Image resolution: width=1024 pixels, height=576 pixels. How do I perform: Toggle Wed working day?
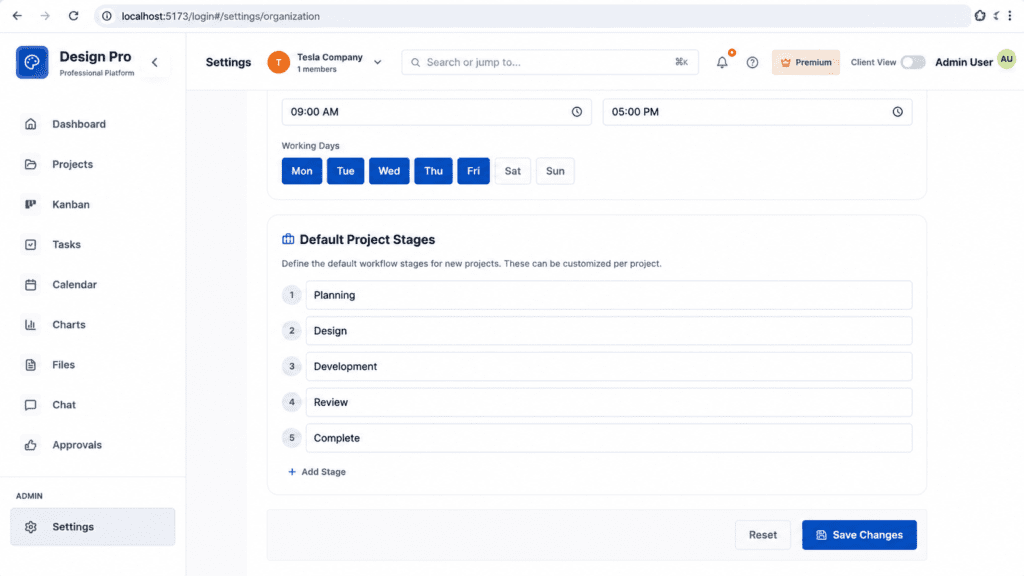(x=389, y=171)
